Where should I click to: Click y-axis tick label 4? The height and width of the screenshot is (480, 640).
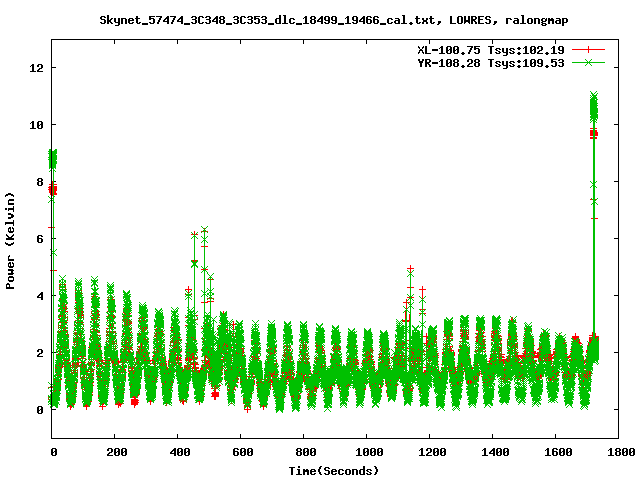click(x=40, y=296)
